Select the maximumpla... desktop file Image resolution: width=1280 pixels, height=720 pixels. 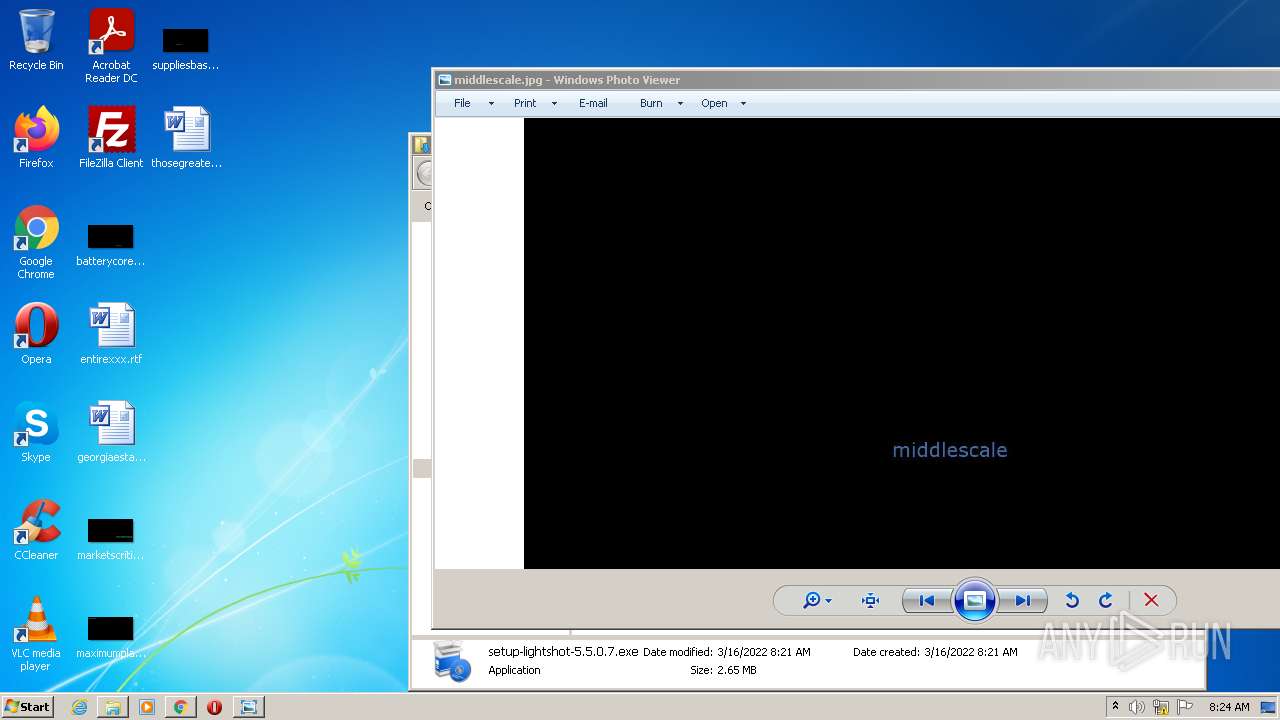point(111,636)
